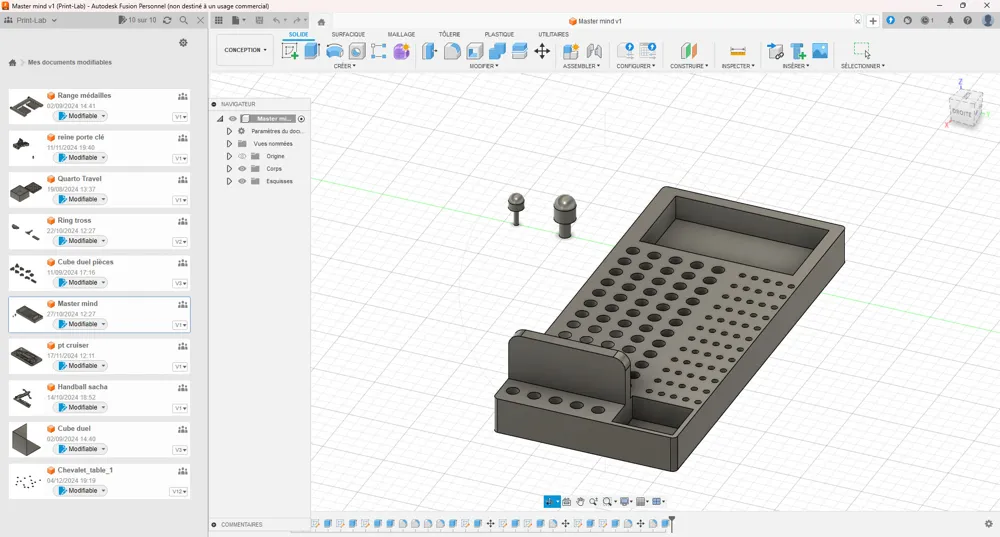Toggle visibility of Corps folder

pyautogui.click(x=242, y=169)
